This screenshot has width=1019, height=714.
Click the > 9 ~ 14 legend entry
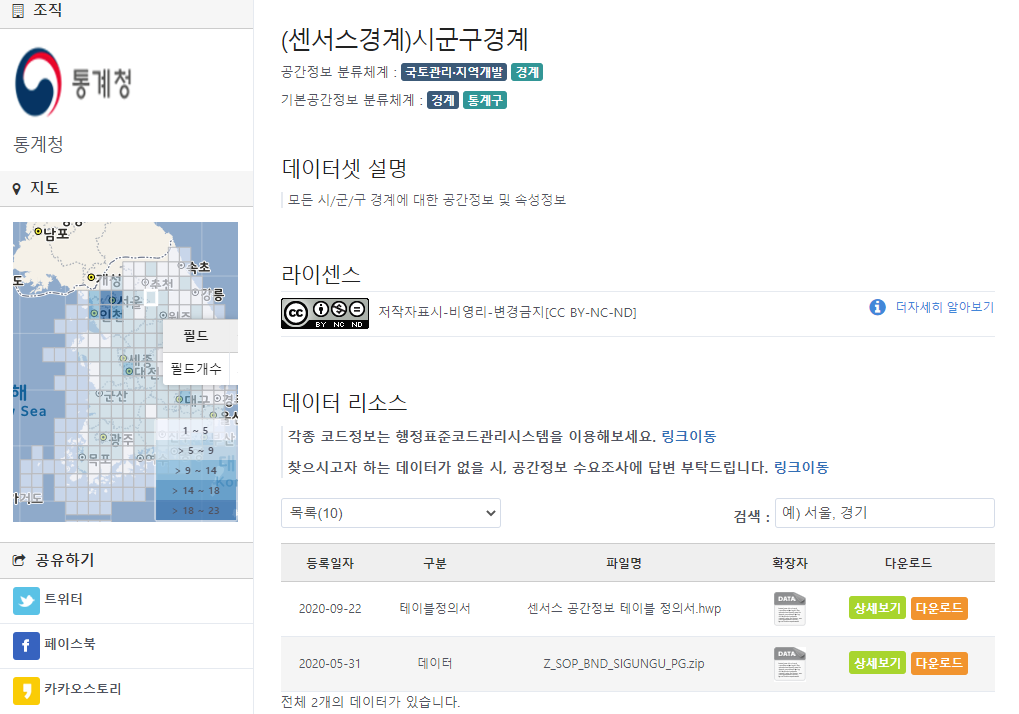[196, 470]
